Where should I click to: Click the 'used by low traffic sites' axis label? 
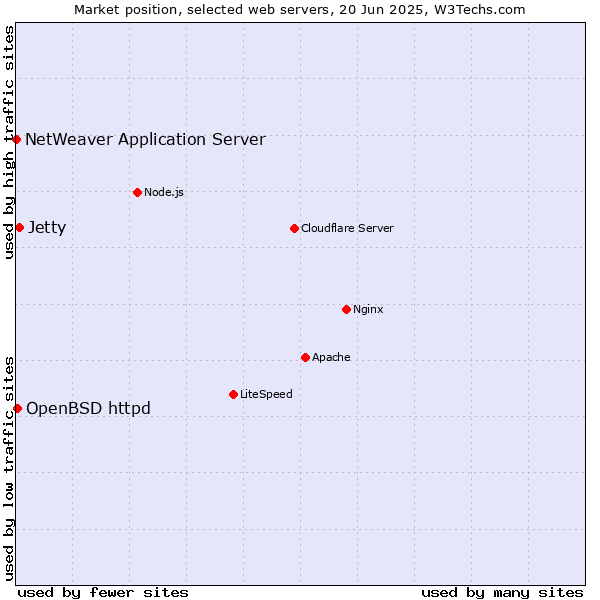[8, 469]
